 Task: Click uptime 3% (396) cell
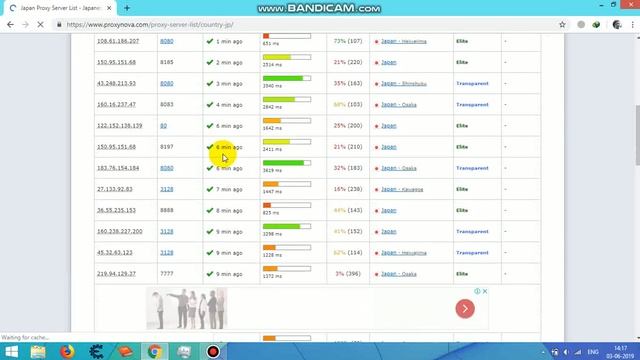coord(348,274)
